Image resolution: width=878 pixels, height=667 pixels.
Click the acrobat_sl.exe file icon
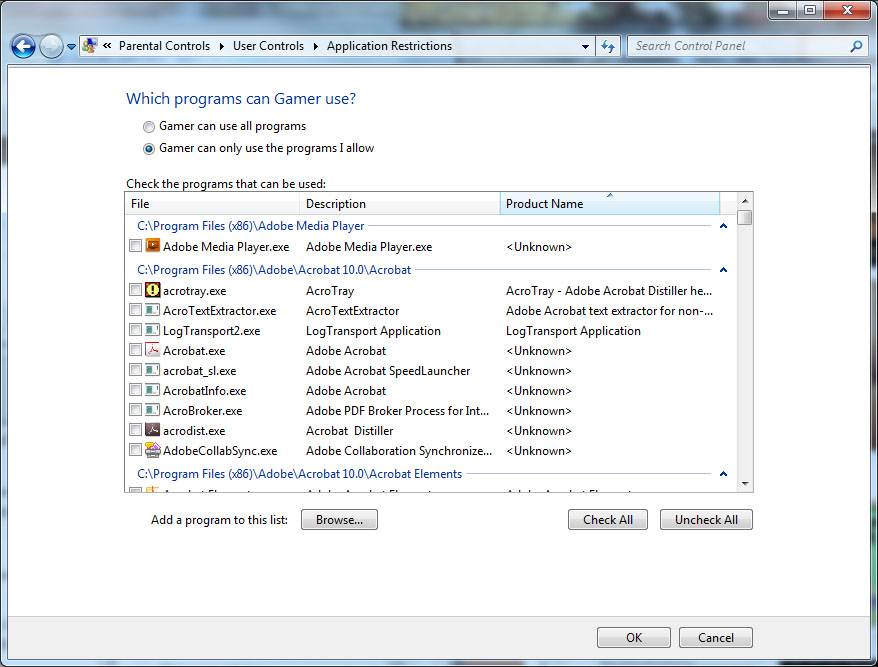click(152, 370)
